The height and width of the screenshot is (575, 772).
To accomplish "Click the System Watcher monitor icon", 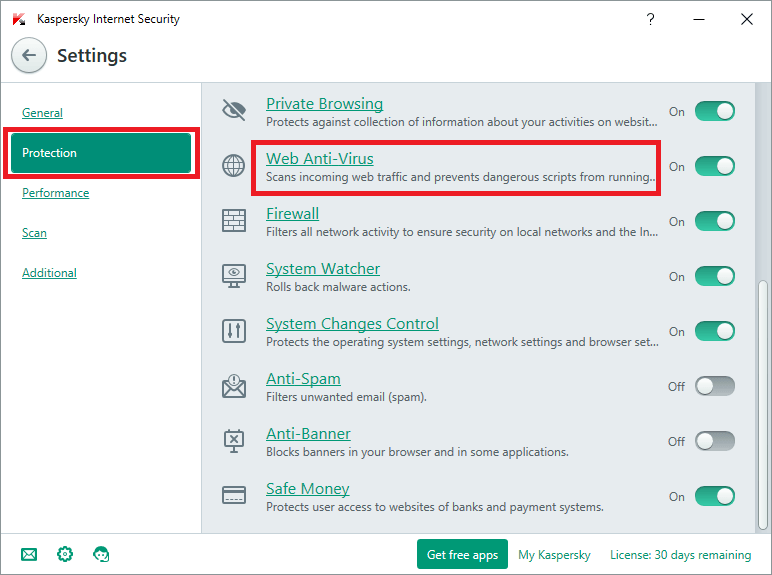I will click(x=234, y=276).
